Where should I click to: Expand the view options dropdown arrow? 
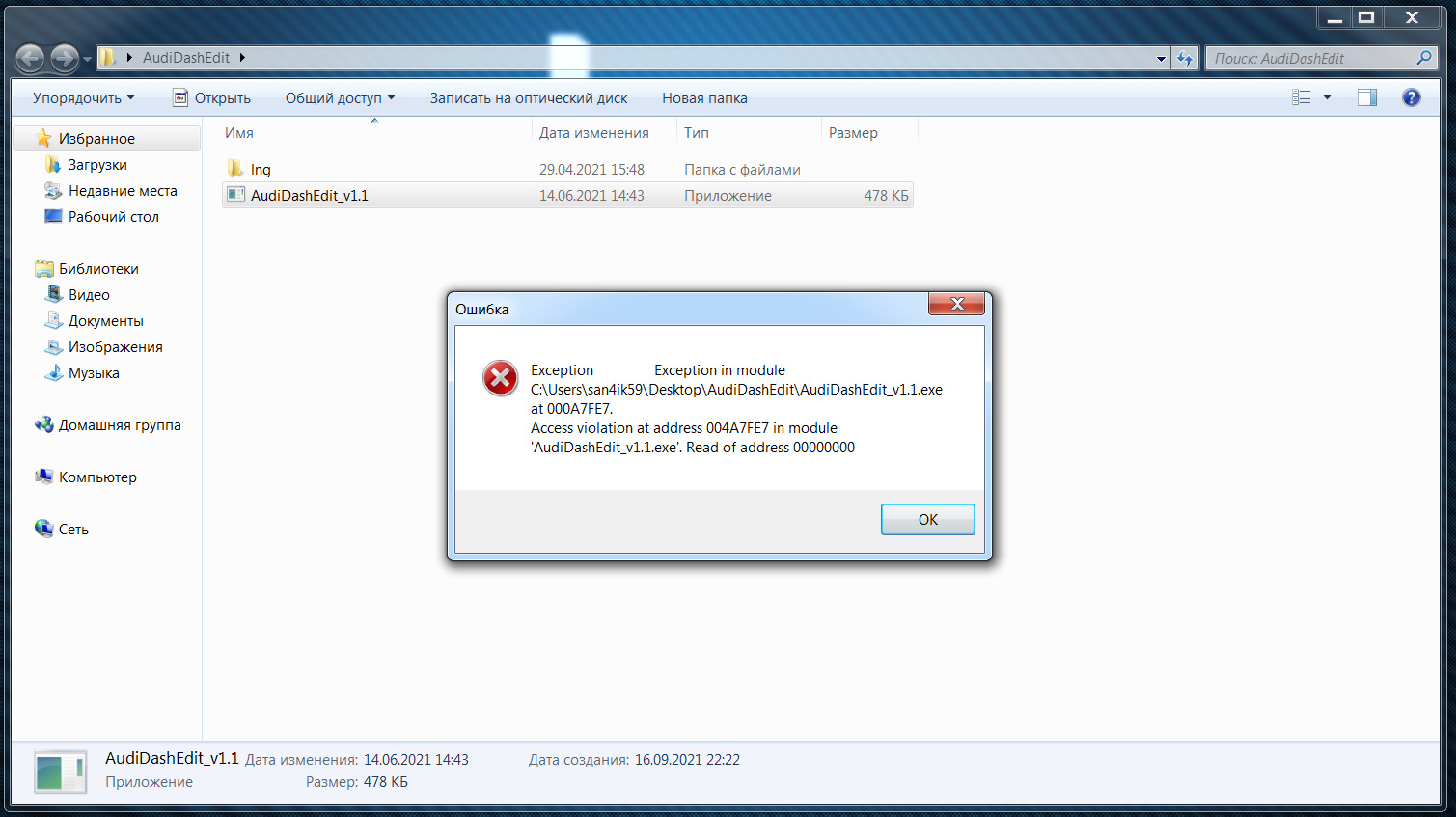click(x=1327, y=97)
